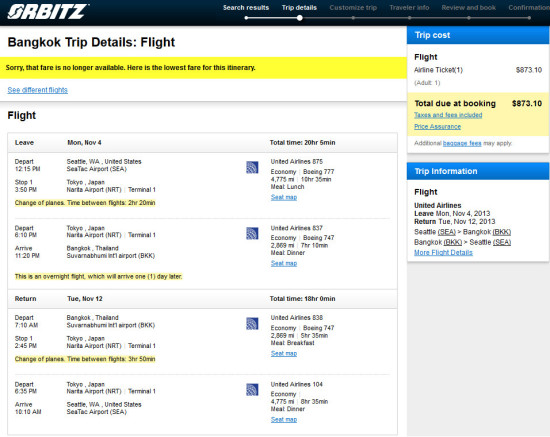Click United logo beside flight 104
Viewport: 550px width, 437px height.
pyautogui.click(x=252, y=390)
